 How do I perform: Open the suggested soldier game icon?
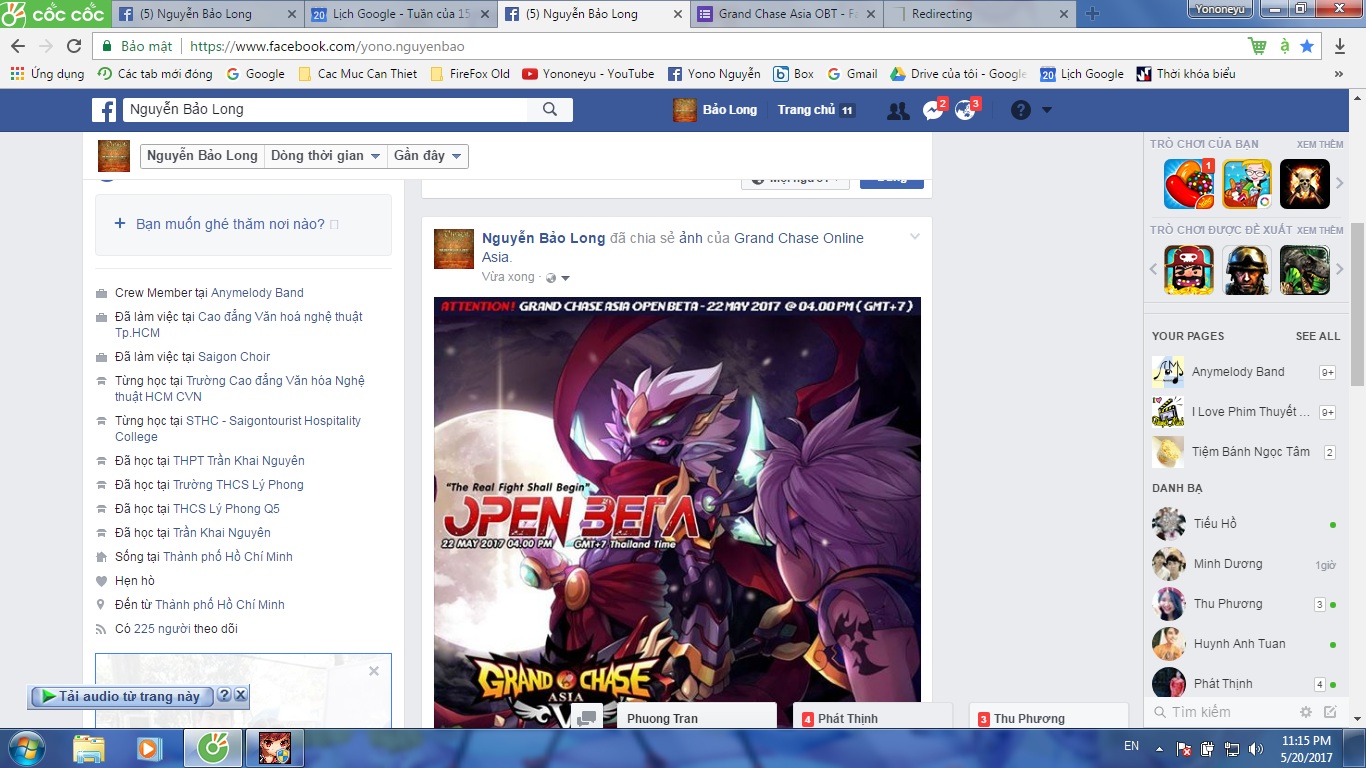1247,270
